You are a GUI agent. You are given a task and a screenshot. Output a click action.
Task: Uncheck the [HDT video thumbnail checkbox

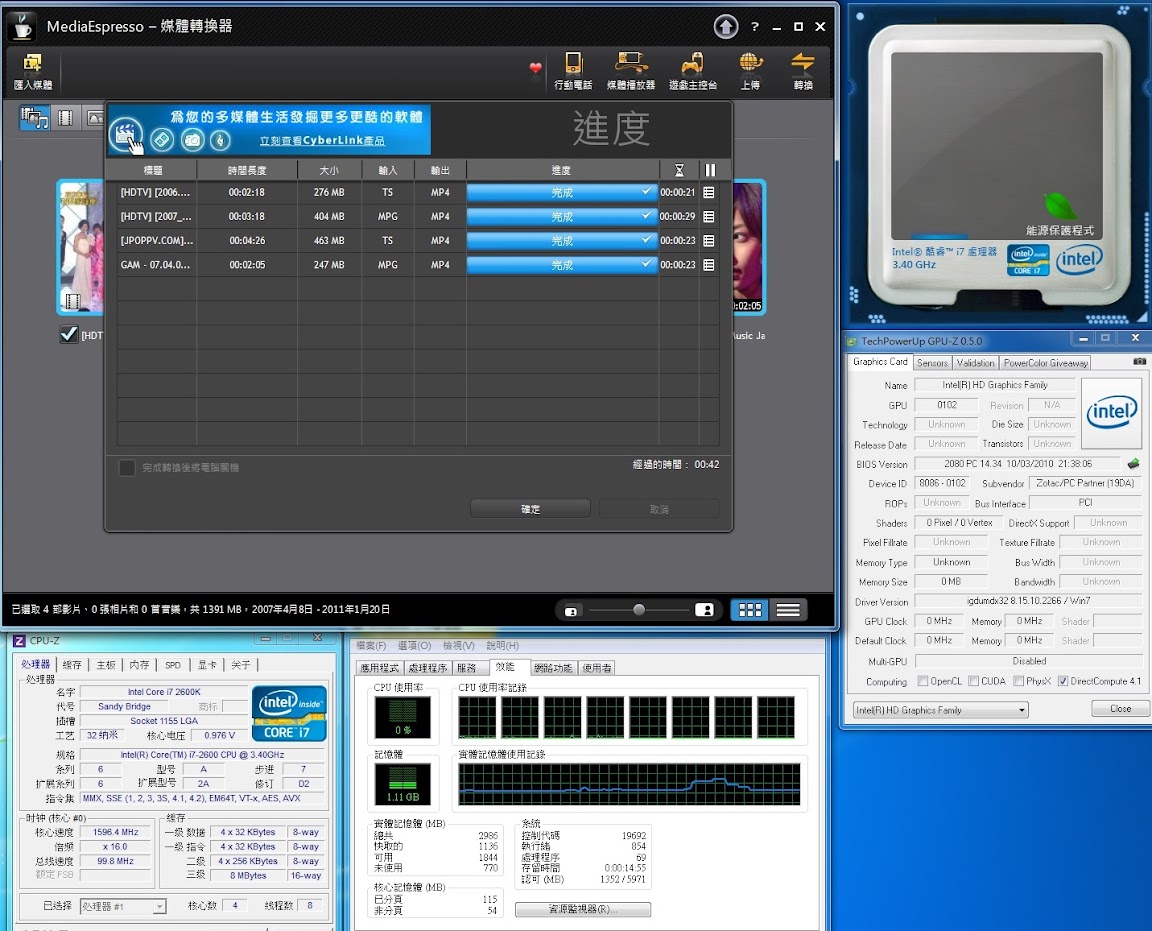pyautogui.click(x=69, y=335)
